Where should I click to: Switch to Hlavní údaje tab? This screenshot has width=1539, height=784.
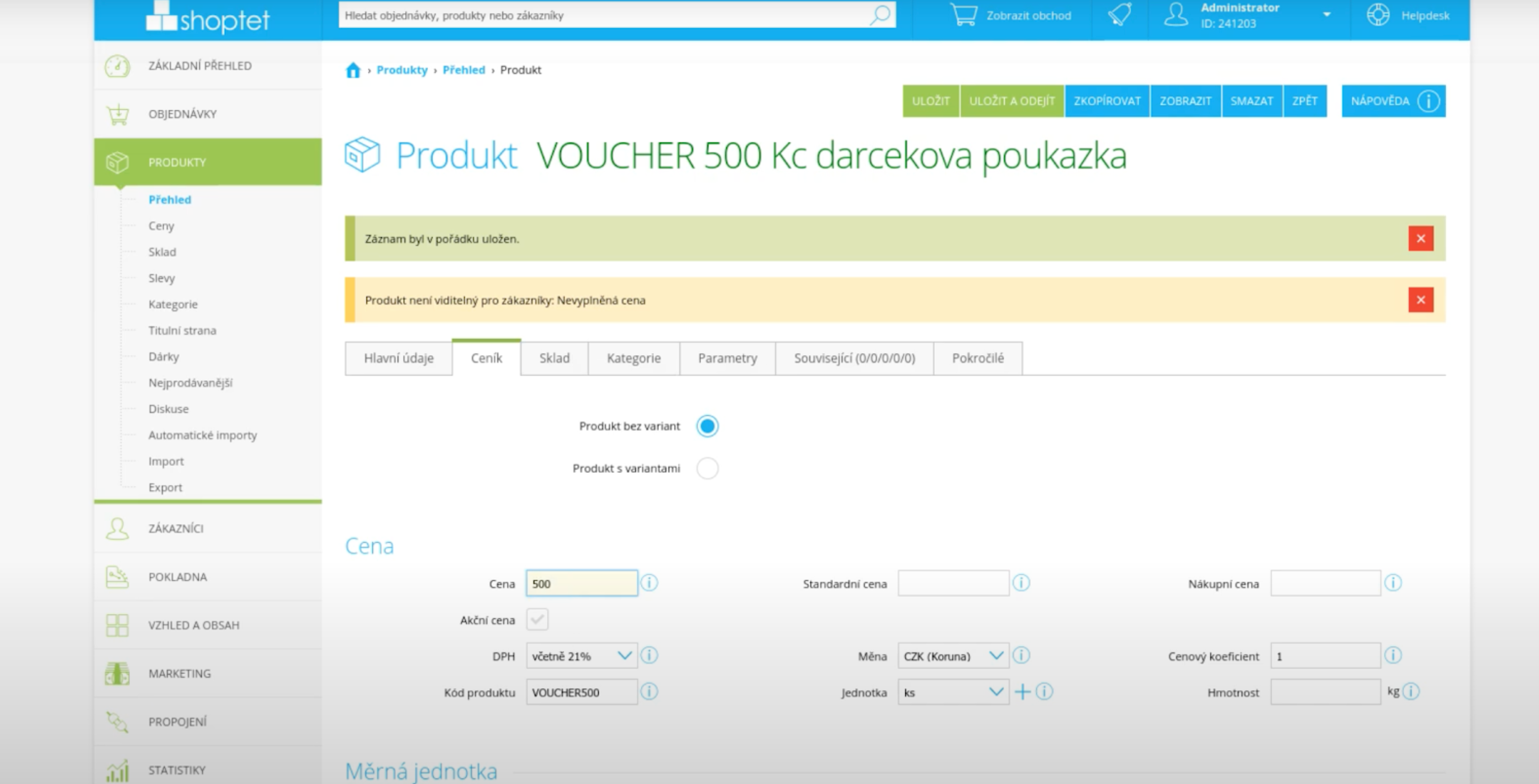(398, 358)
